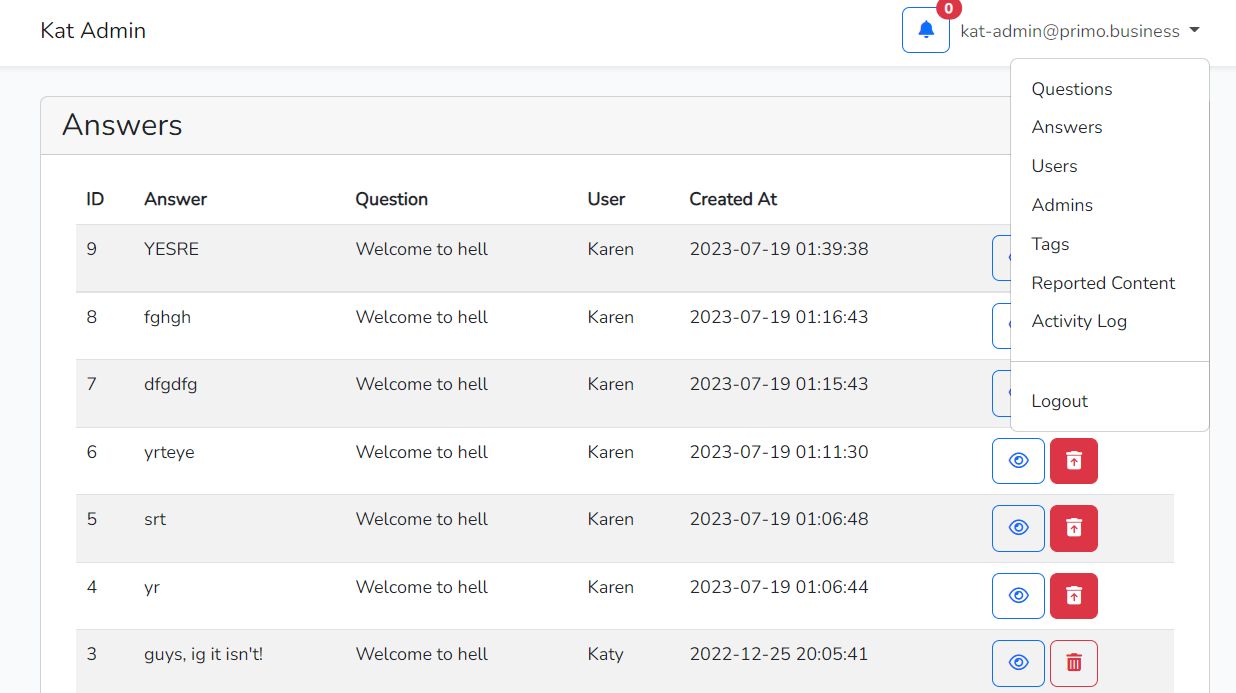Choose Admins from the dropdown menu

click(1062, 205)
